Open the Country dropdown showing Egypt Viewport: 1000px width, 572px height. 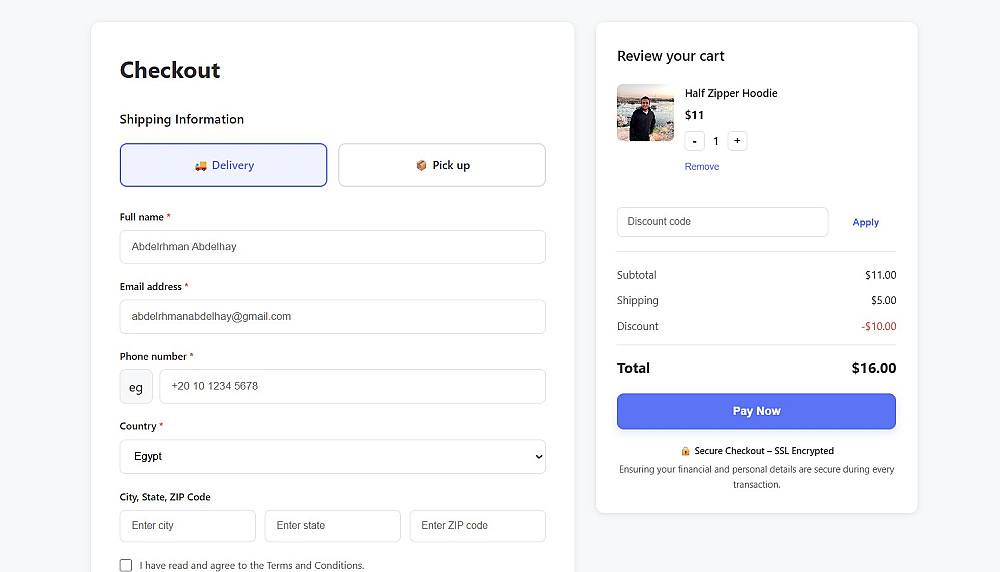pyautogui.click(x=332, y=456)
